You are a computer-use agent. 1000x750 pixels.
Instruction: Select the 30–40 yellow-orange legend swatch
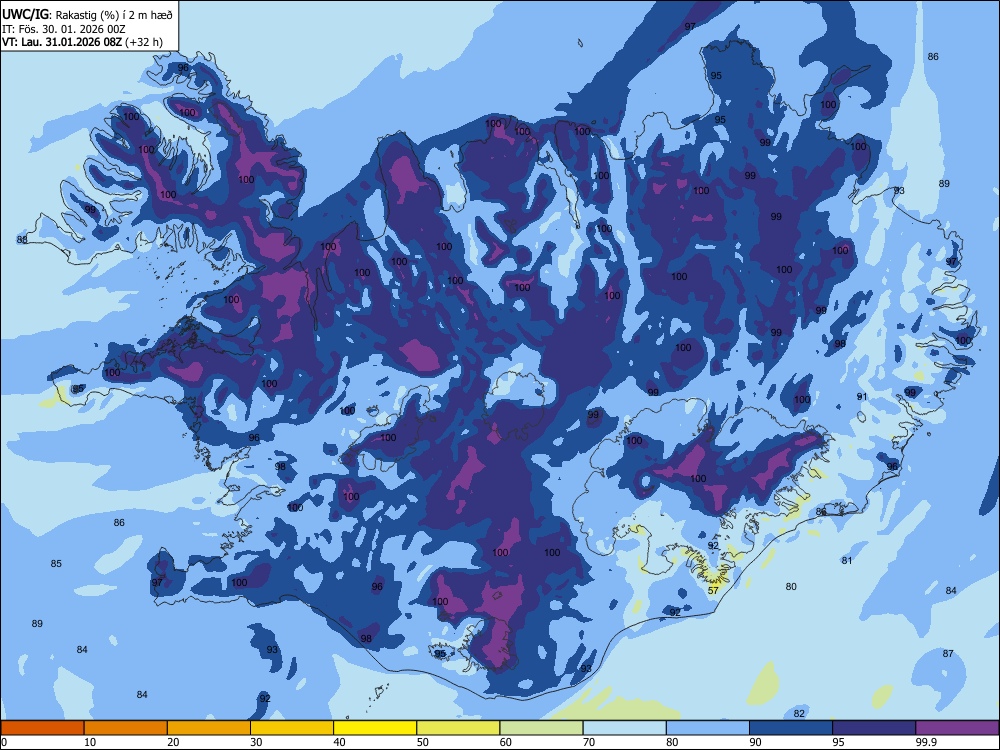[x=291, y=728]
